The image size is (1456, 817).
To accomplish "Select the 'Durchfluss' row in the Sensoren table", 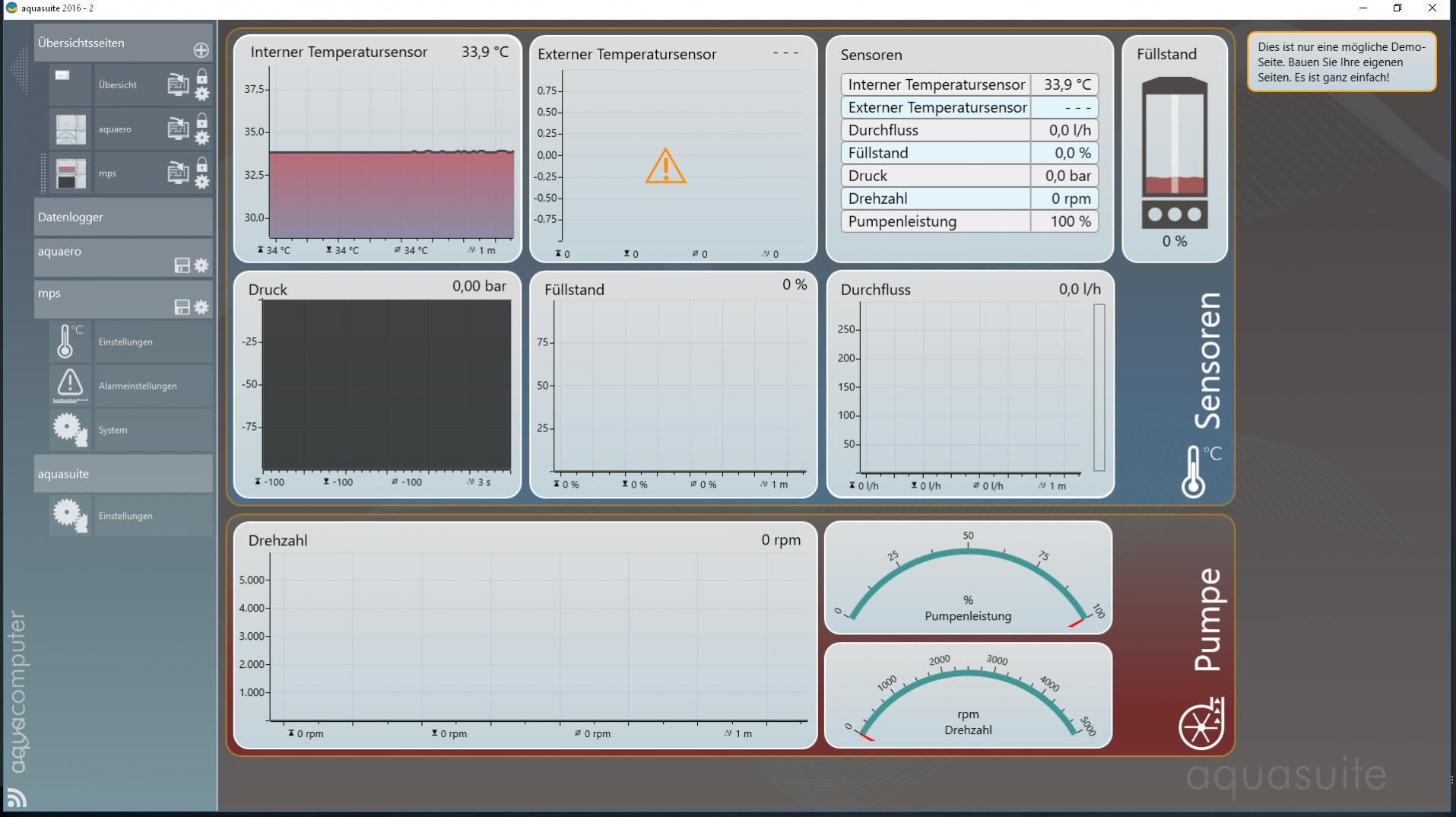I will [x=969, y=130].
